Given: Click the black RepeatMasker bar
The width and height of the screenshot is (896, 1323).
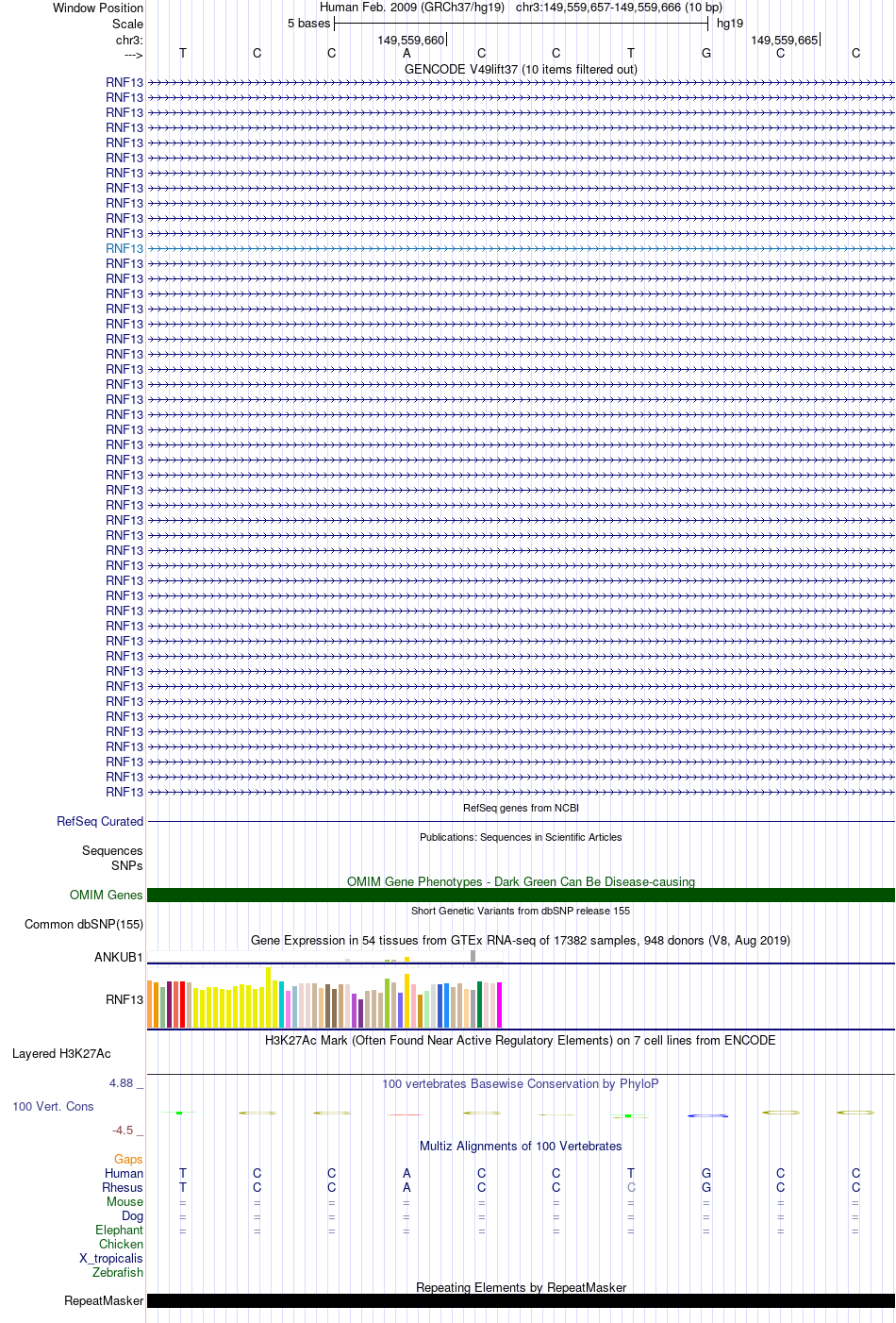Looking at the screenshot, I should point(521,1300).
